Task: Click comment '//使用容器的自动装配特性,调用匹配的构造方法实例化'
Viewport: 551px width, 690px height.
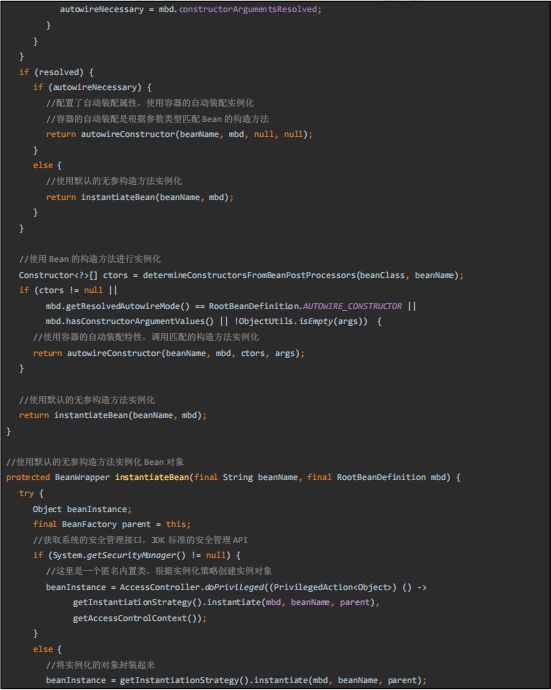Action: point(146,337)
